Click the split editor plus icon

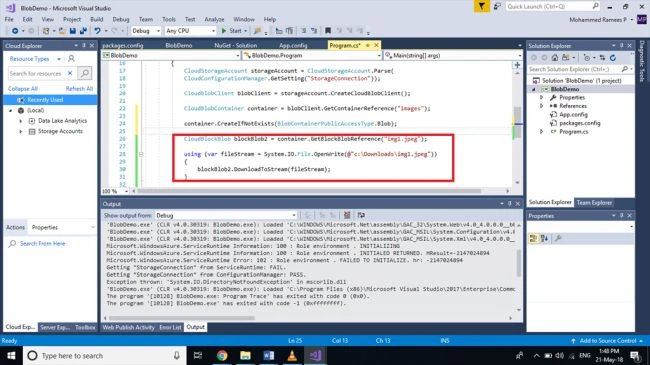[517, 65]
